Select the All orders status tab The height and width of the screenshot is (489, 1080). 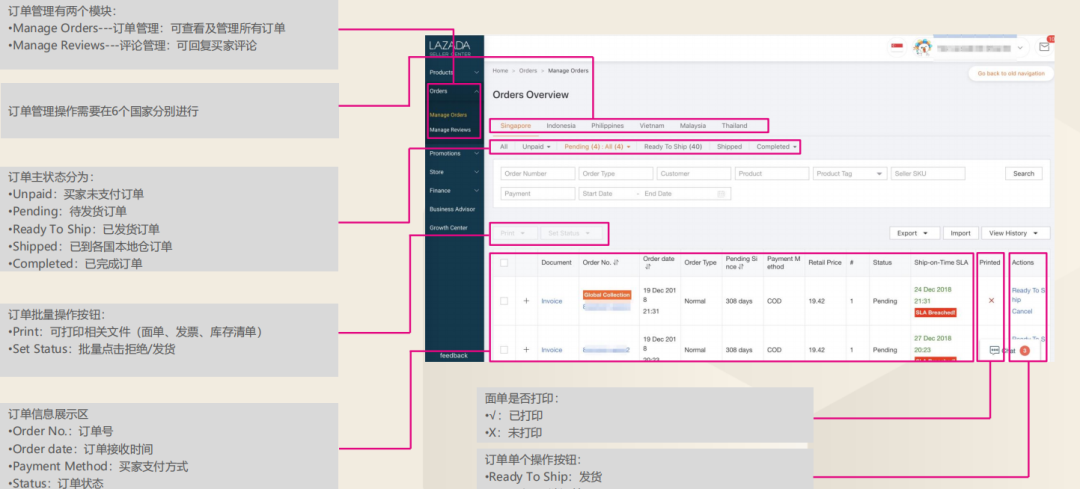pos(504,147)
